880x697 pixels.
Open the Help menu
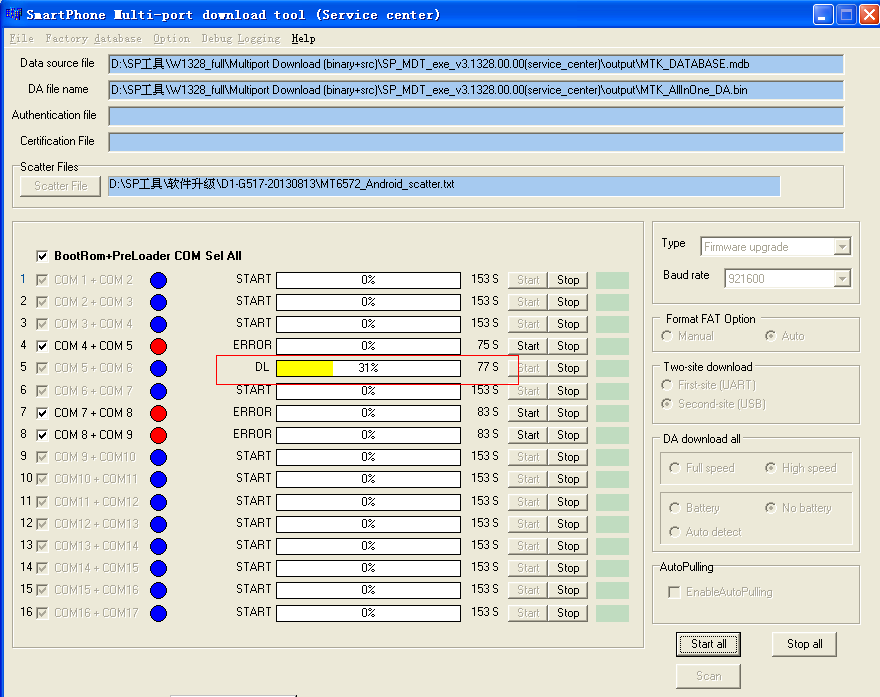(x=303, y=38)
